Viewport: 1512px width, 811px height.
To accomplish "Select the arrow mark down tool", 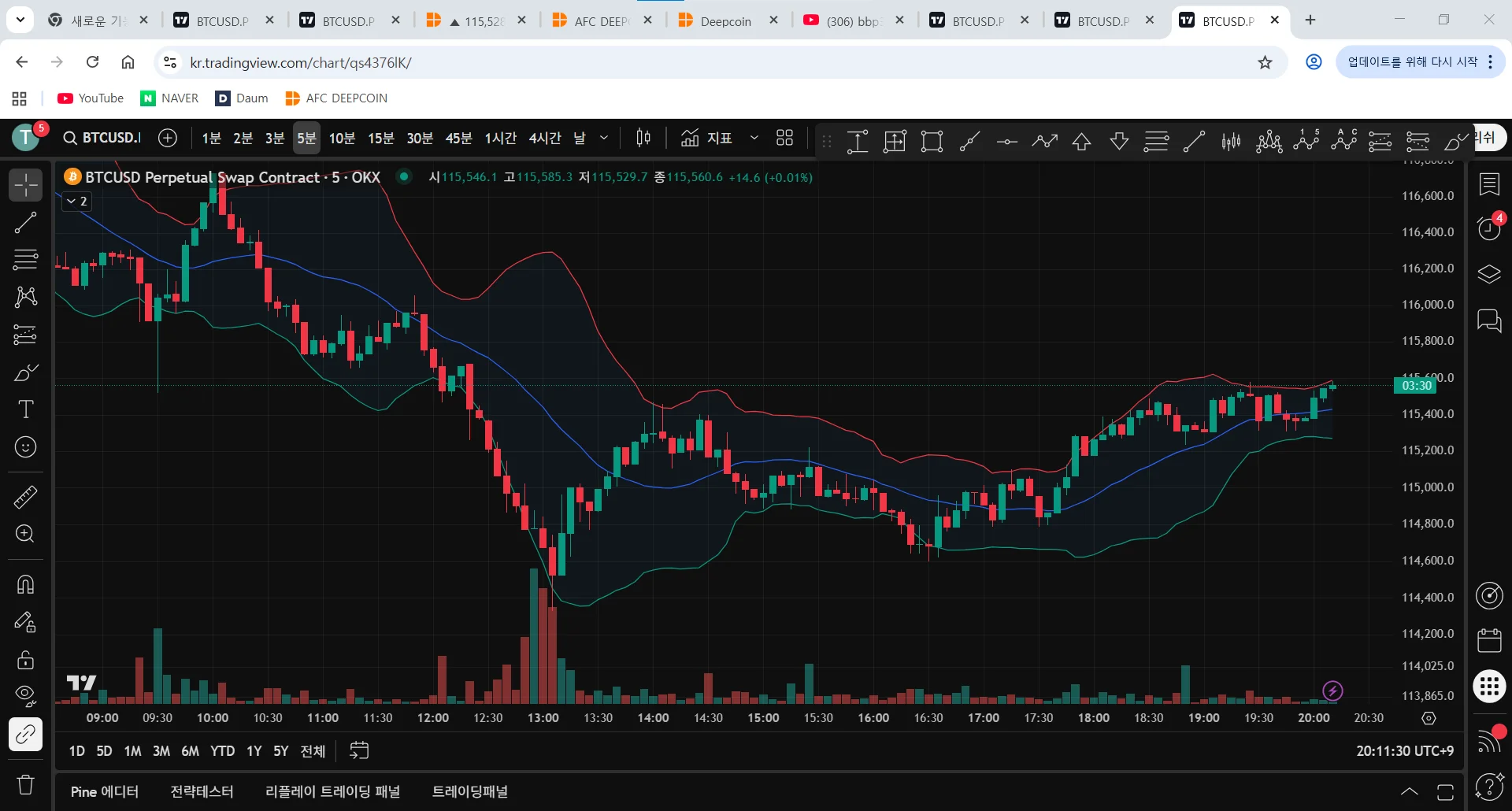I will coord(1119,141).
